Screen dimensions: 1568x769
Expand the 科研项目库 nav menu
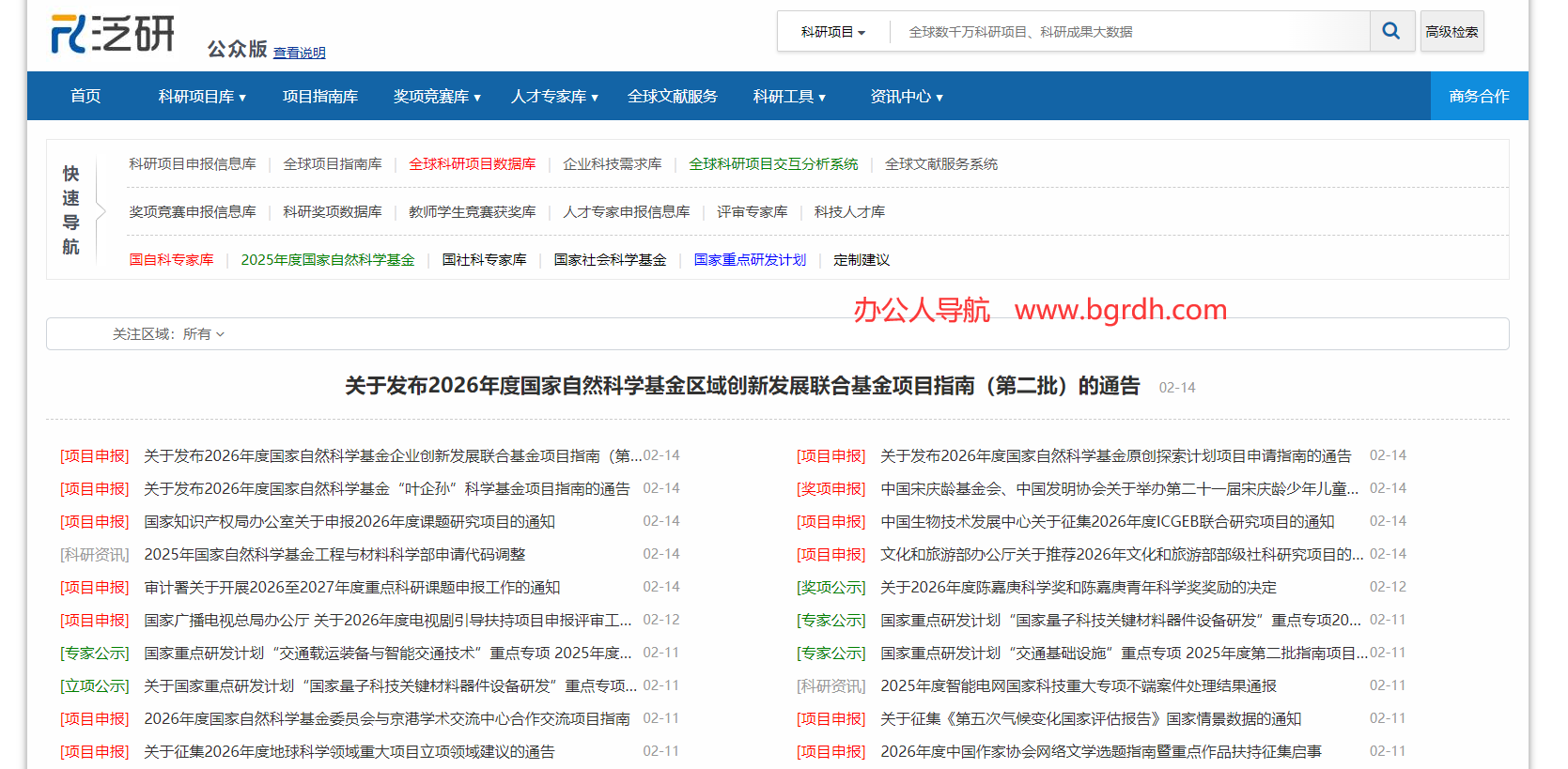point(202,96)
